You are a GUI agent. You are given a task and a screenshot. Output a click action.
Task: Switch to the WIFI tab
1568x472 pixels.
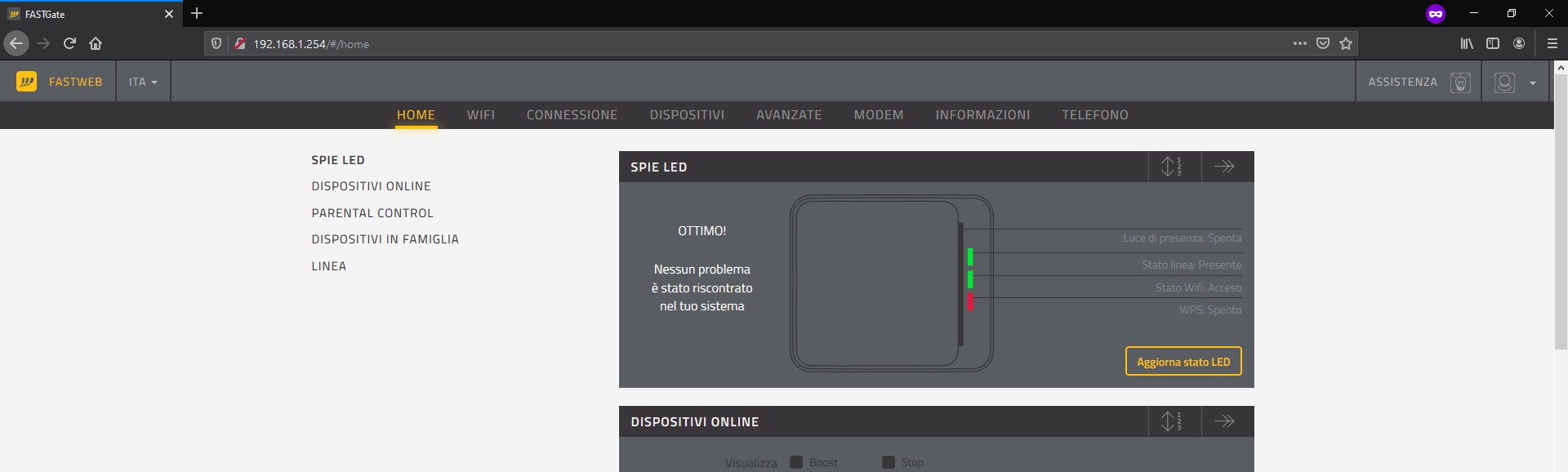pos(481,115)
